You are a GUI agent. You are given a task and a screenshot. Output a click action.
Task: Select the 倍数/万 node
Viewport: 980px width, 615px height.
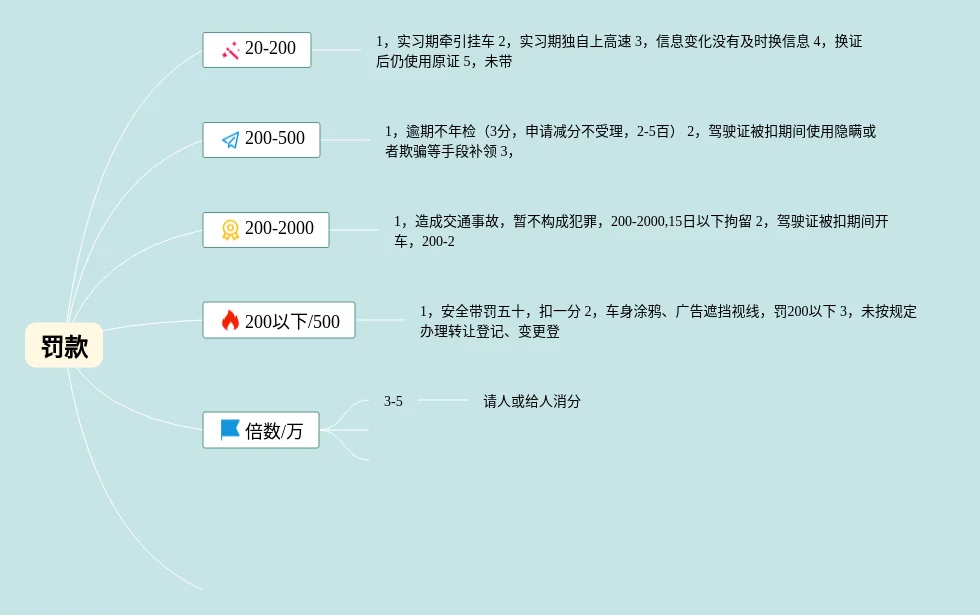[261, 430]
